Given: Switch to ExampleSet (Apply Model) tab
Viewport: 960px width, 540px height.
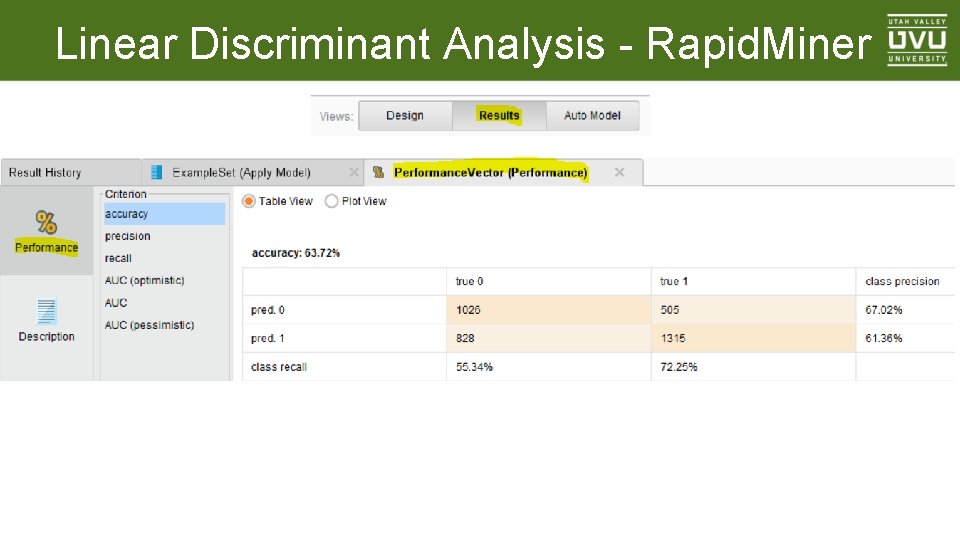Looking at the screenshot, I should (253, 173).
